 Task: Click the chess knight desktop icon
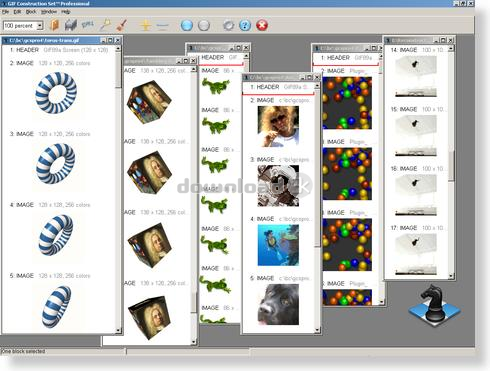pyautogui.click(x=434, y=305)
